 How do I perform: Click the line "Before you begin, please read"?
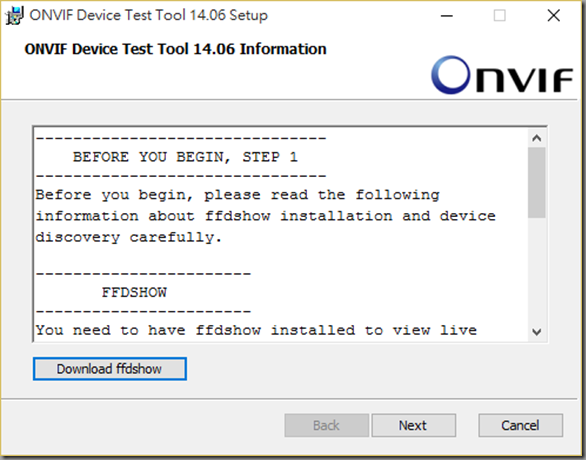click(237, 195)
